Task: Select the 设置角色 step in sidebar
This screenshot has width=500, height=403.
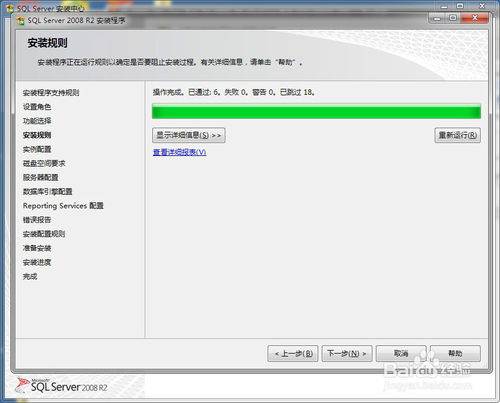Action: tap(37, 107)
